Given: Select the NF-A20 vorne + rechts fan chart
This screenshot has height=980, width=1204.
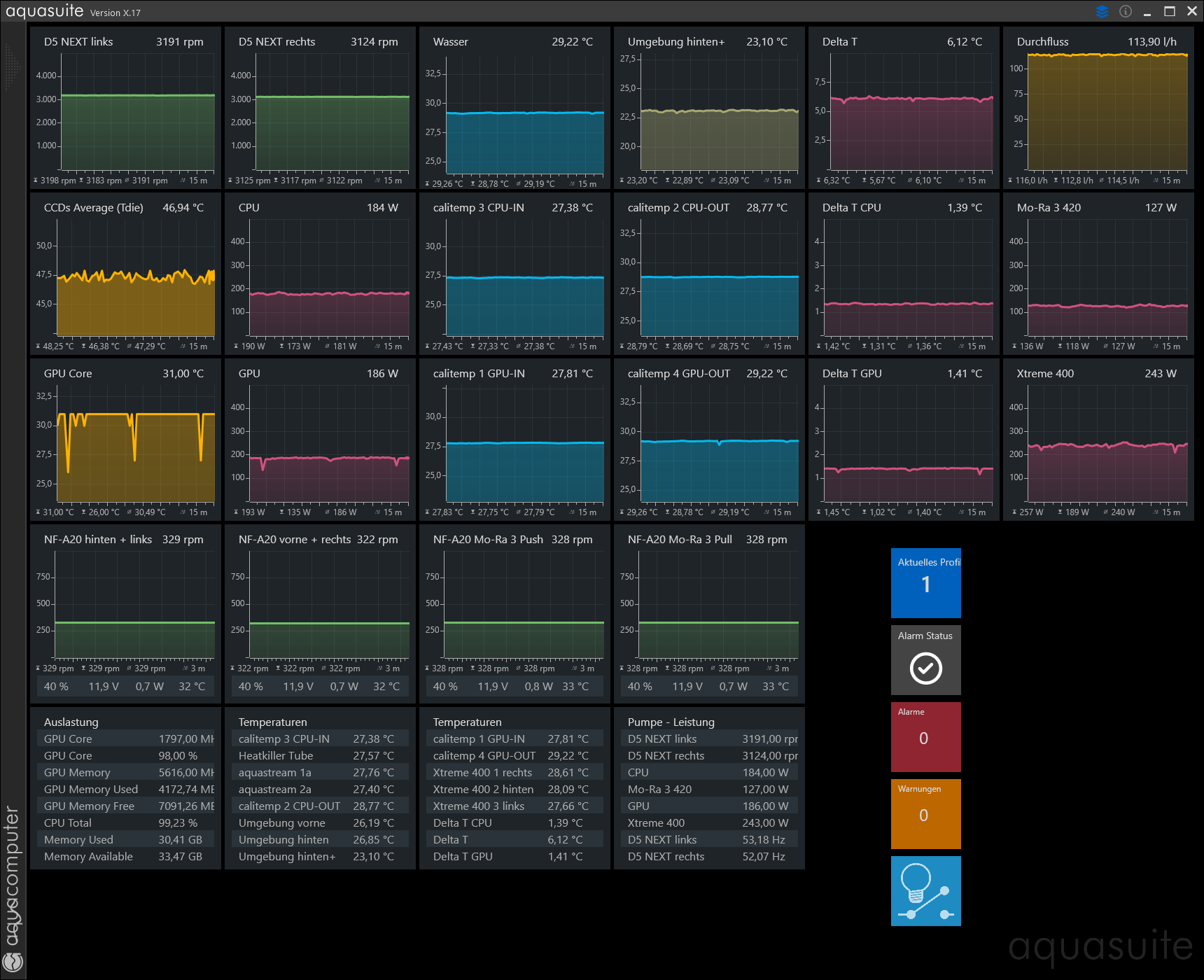Looking at the screenshot, I should (320, 613).
